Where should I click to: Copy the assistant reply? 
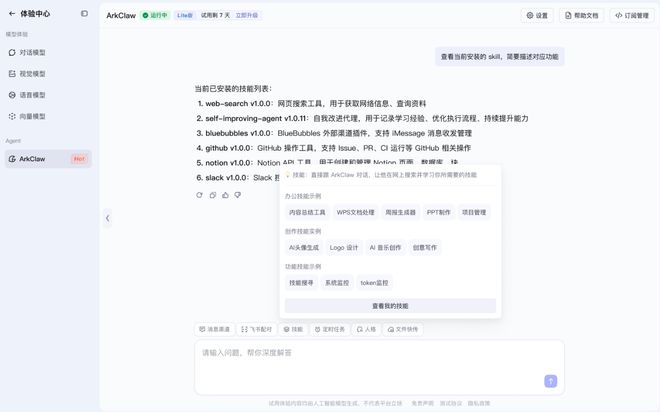tap(213, 195)
